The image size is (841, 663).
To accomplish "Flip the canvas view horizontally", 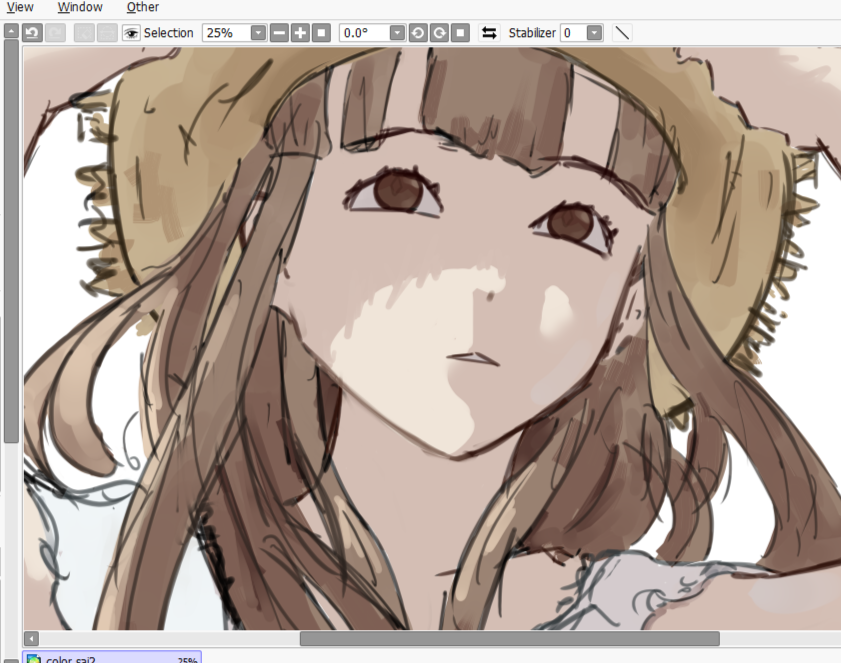I will point(489,33).
